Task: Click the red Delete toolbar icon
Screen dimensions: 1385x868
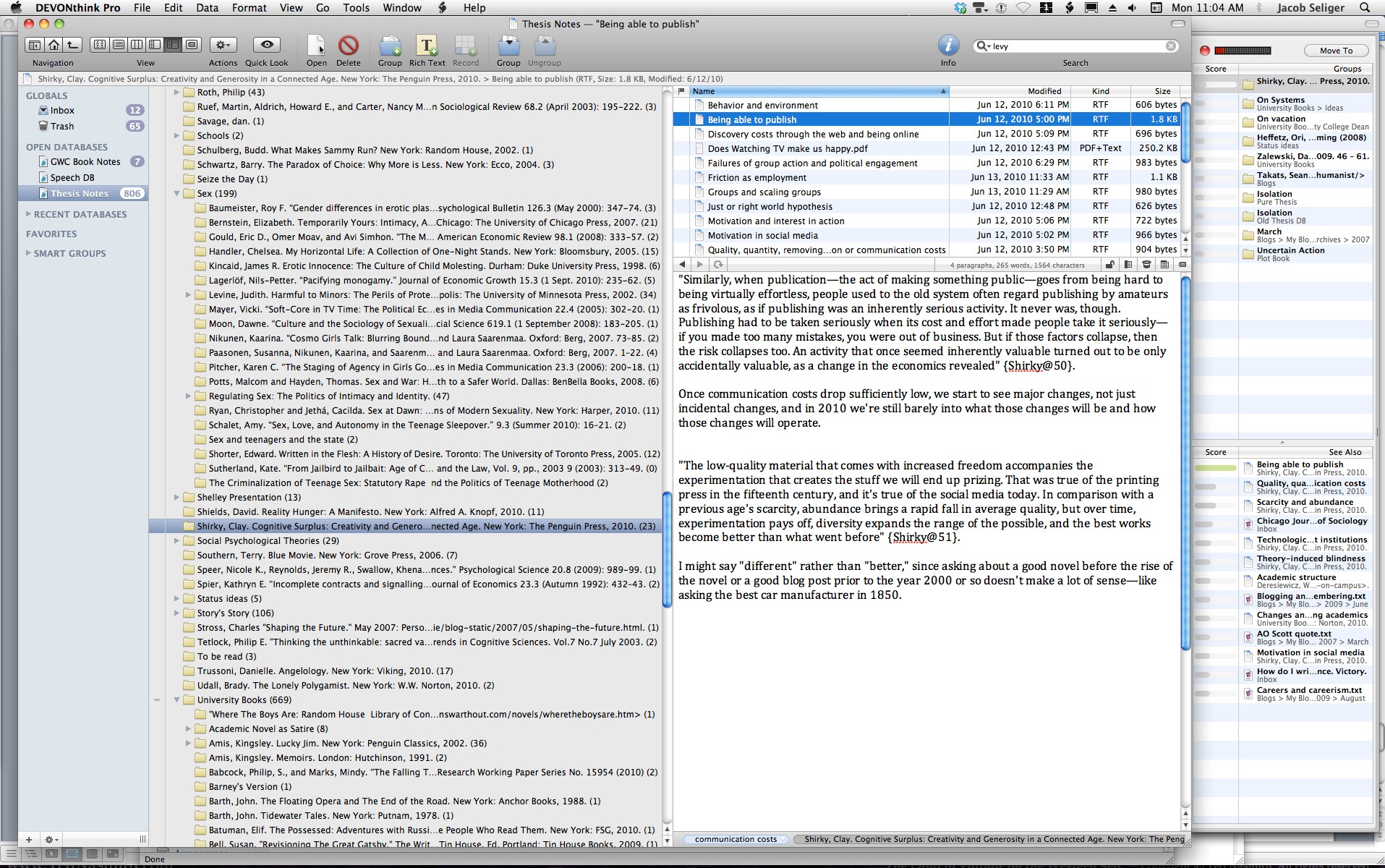Action: click(348, 46)
